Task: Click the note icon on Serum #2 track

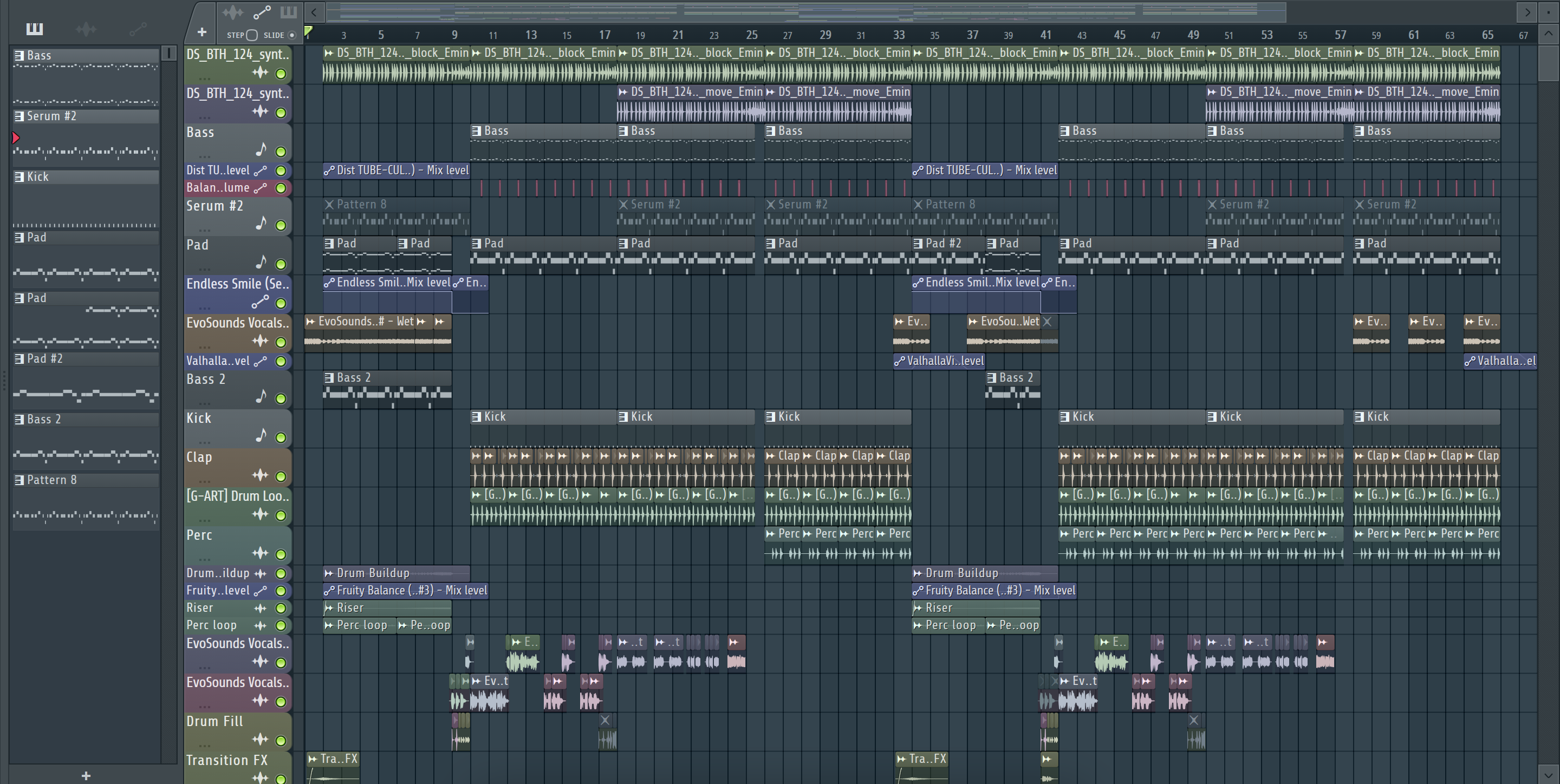Action: coord(261,224)
